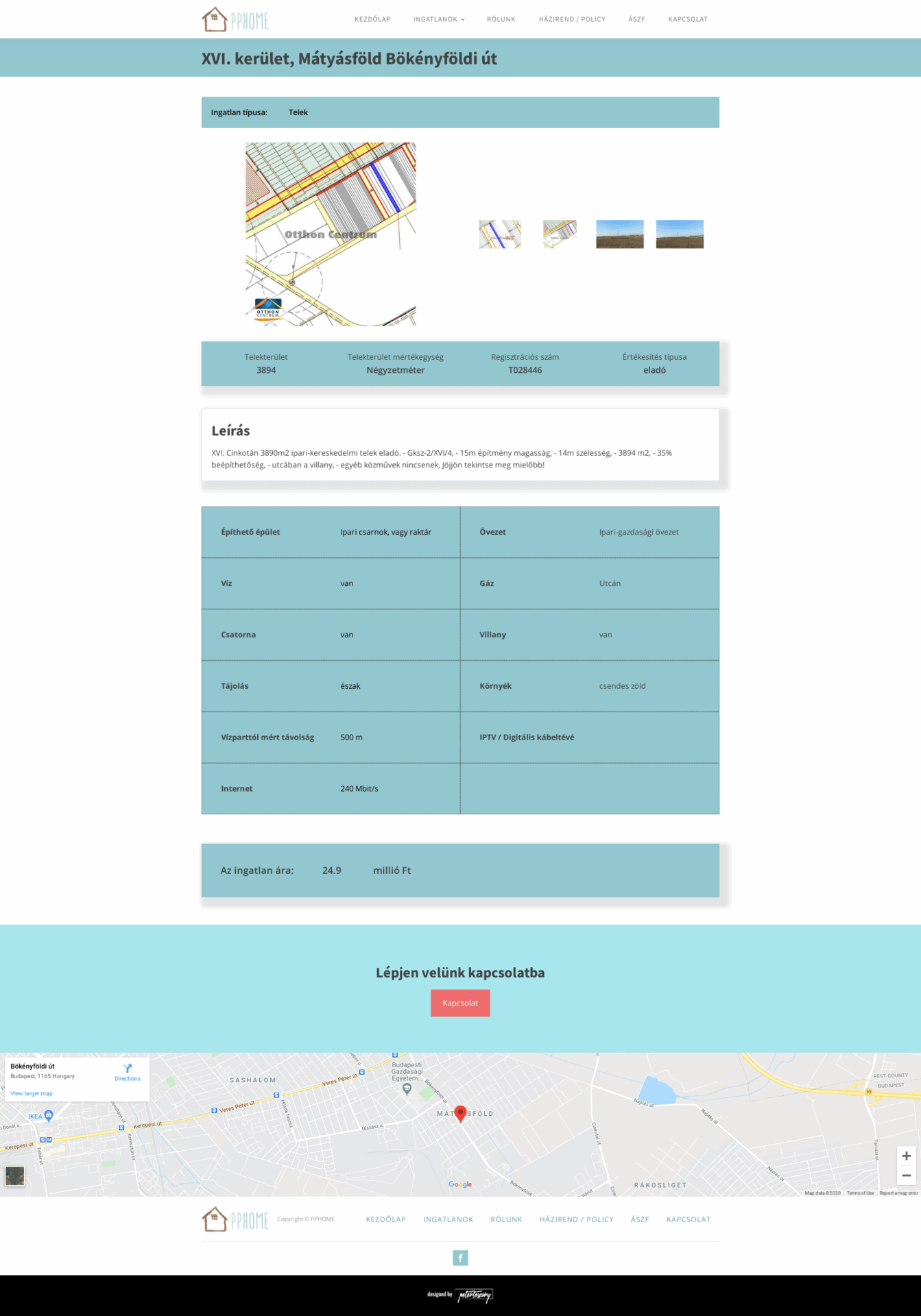Click the 500 m distance value
This screenshot has width=921, height=1316.
[352, 738]
